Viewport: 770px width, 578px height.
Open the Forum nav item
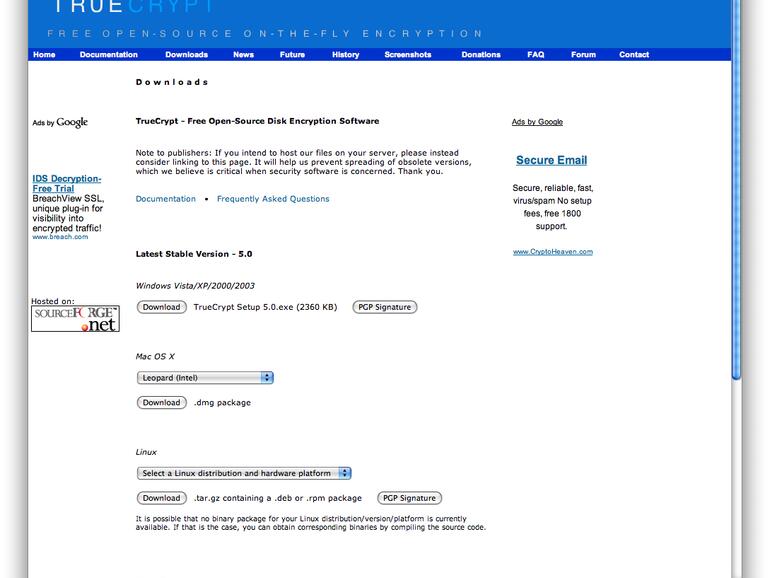point(583,55)
